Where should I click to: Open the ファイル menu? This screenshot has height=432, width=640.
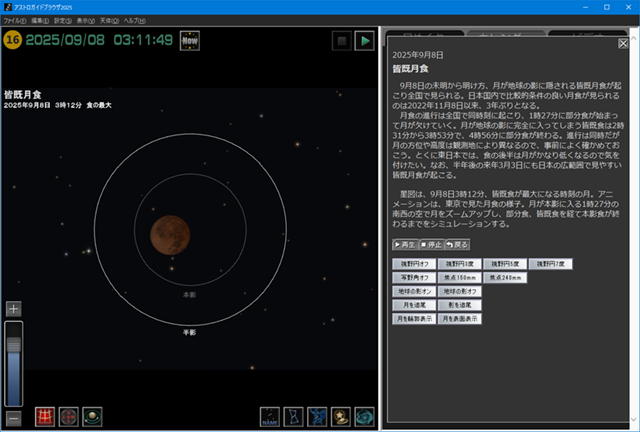point(14,20)
